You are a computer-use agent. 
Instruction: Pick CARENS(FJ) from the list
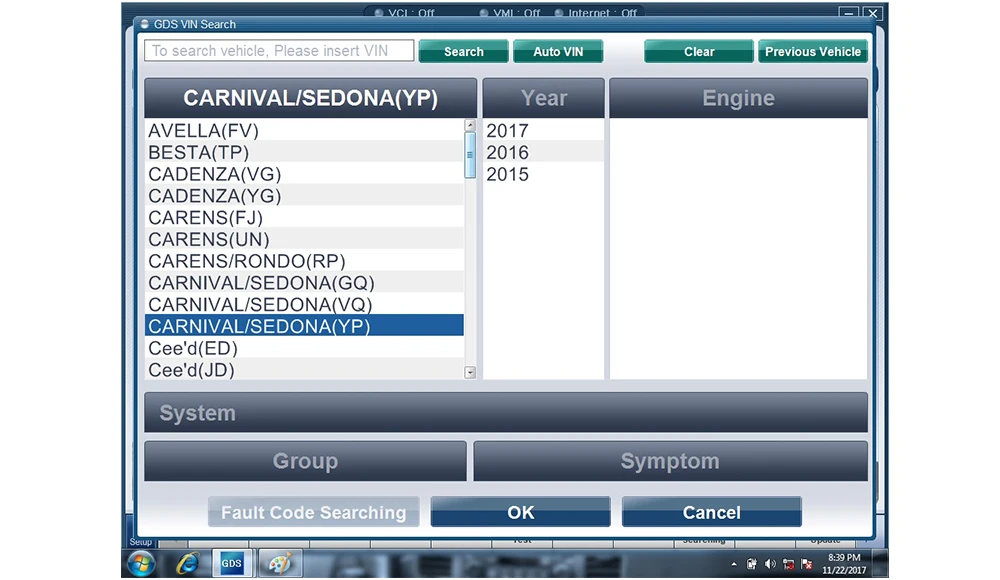304,217
